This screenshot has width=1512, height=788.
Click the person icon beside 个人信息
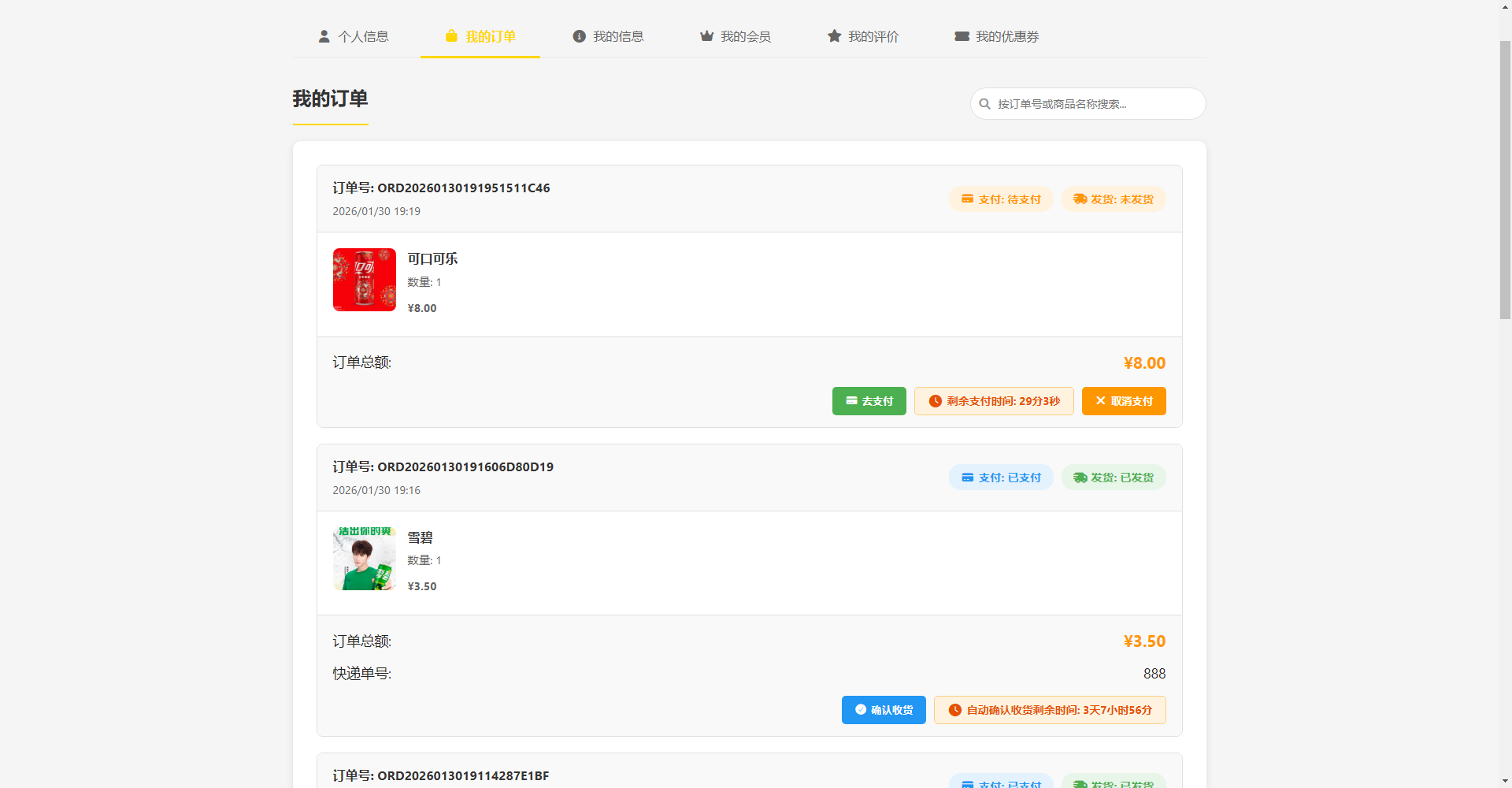324,36
